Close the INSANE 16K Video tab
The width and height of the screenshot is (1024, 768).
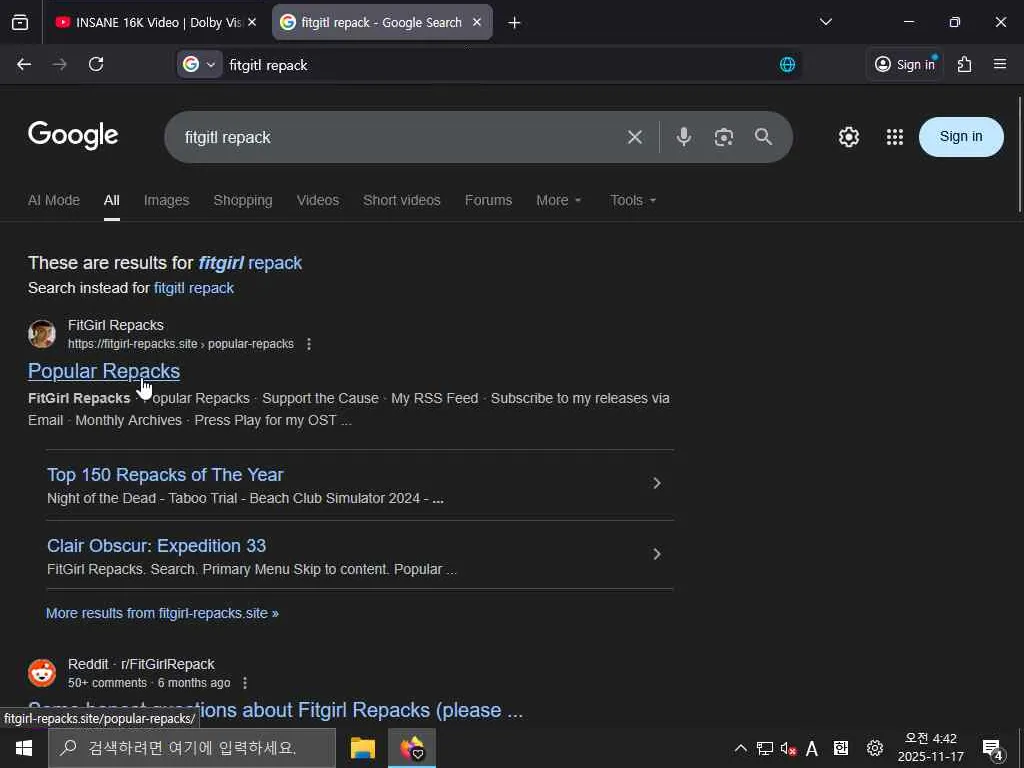(252, 22)
